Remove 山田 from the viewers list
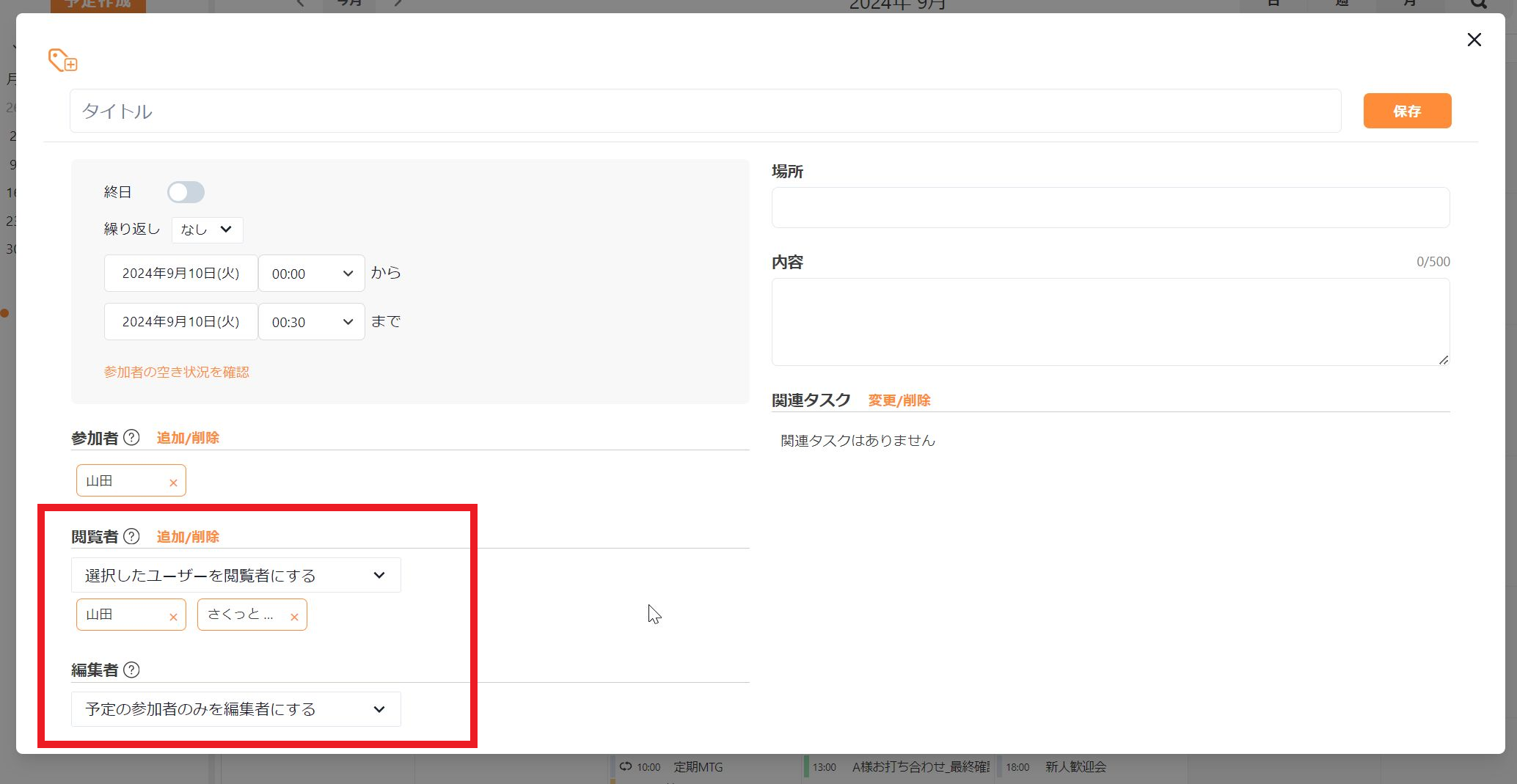This screenshot has height=784, width=1517. coord(173,615)
